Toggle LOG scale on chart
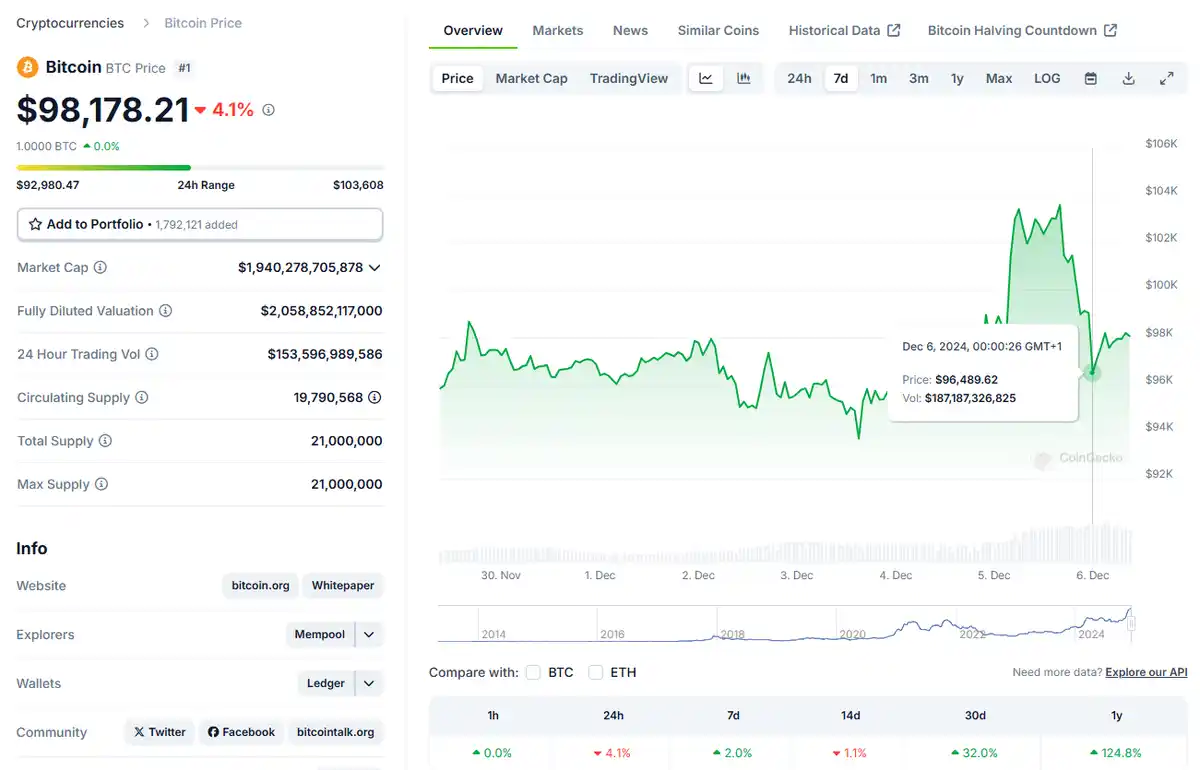The image size is (1200, 770). pyautogui.click(x=1047, y=78)
